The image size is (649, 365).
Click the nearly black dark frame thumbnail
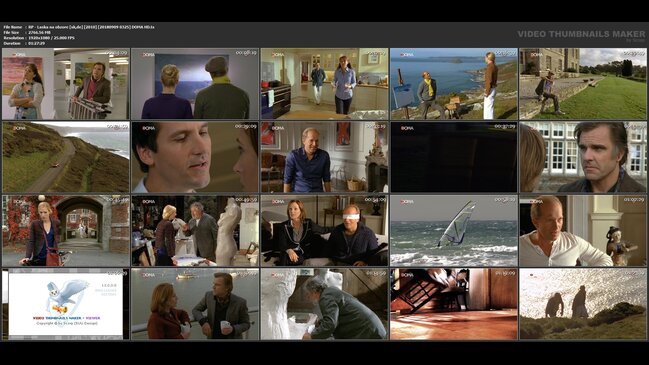pos(454,157)
